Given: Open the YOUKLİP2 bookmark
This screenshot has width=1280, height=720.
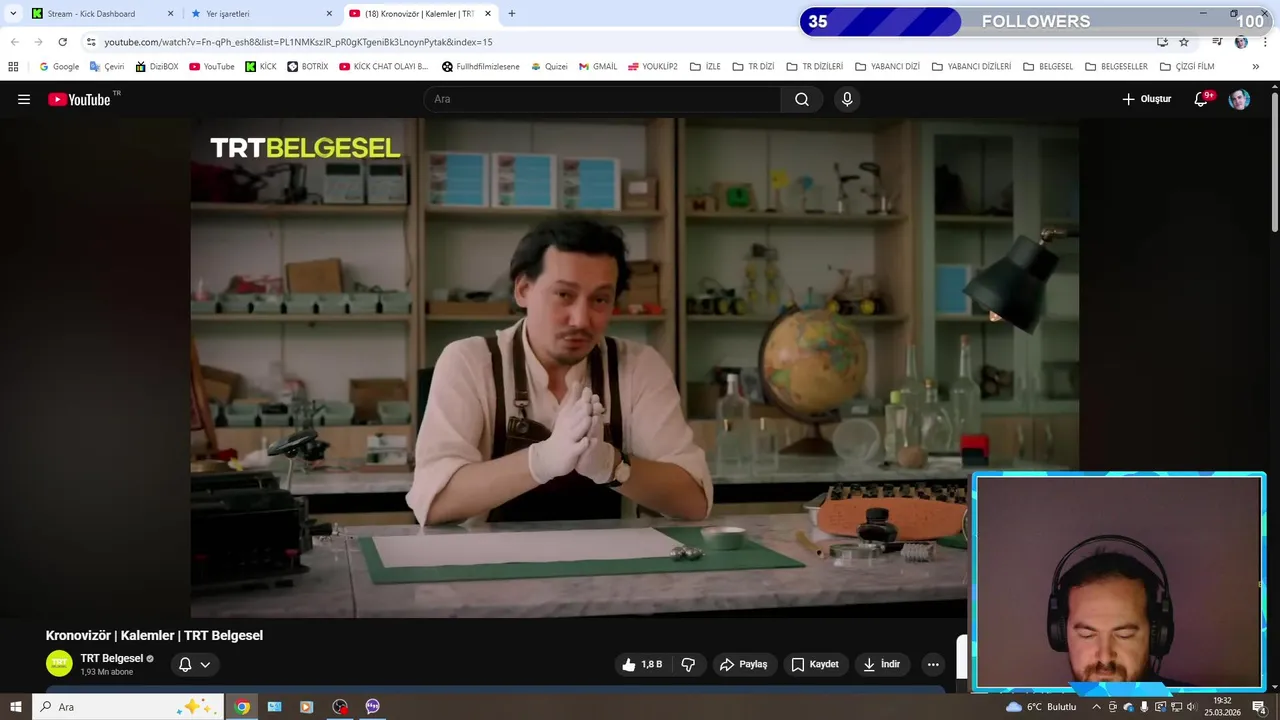Looking at the screenshot, I should click(x=652, y=67).
